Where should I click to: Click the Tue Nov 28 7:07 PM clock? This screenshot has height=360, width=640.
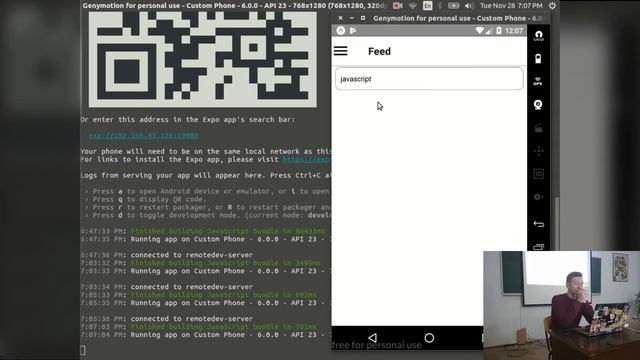coord(511,6)
